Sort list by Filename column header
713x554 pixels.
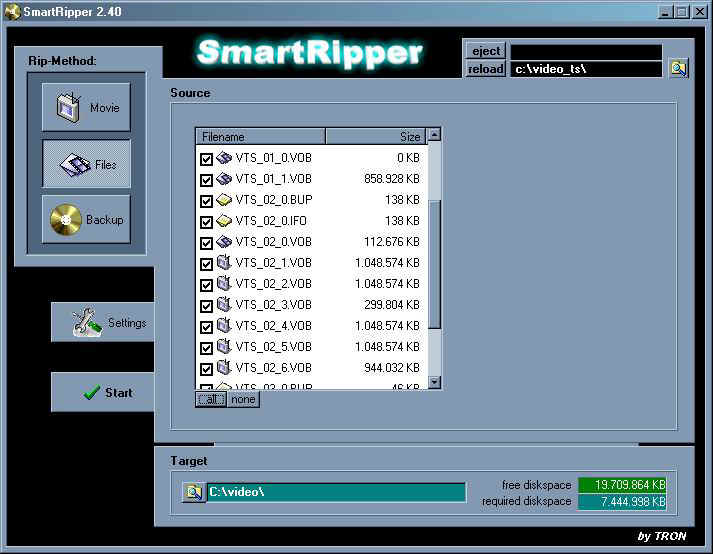click(261, 136)
